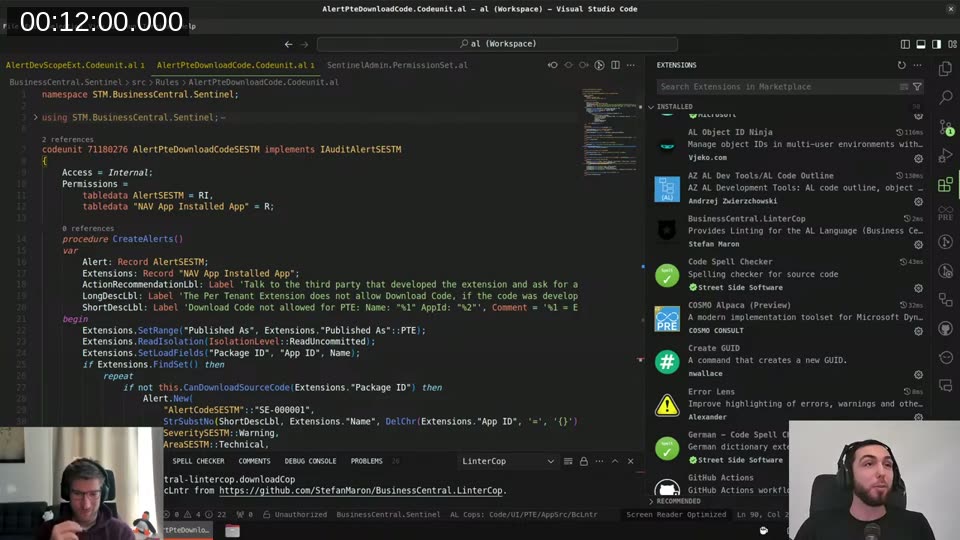Switch to COMMENTS panel tab
The image size is (960, 540).
254,461
